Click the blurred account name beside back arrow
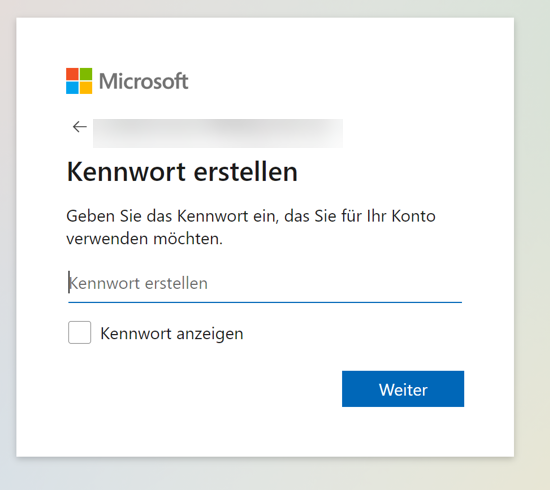Image resolution: width=550 pixels, height=490 pixels. [218, 133]
